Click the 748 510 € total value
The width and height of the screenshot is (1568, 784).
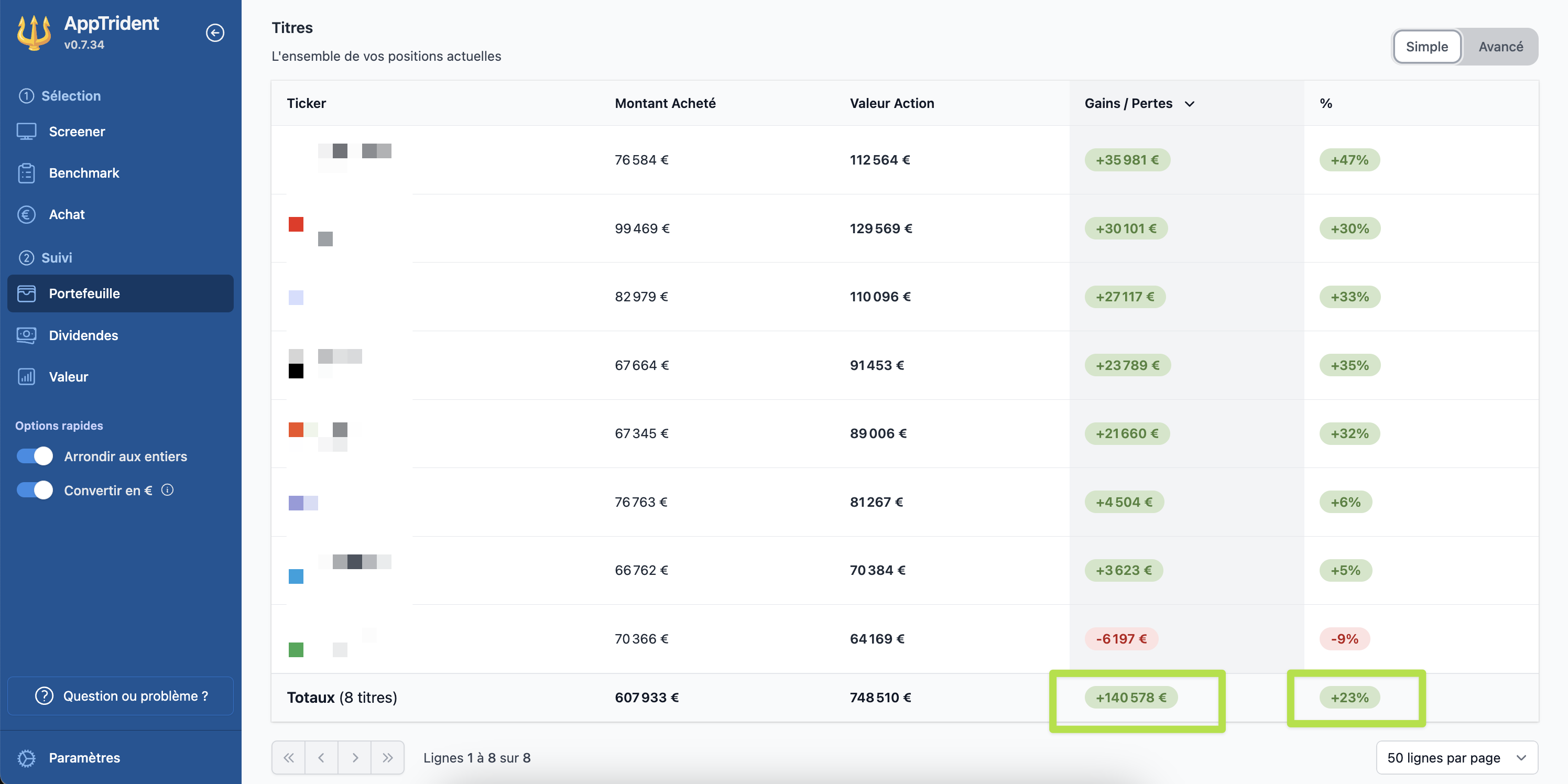(880, 698)
